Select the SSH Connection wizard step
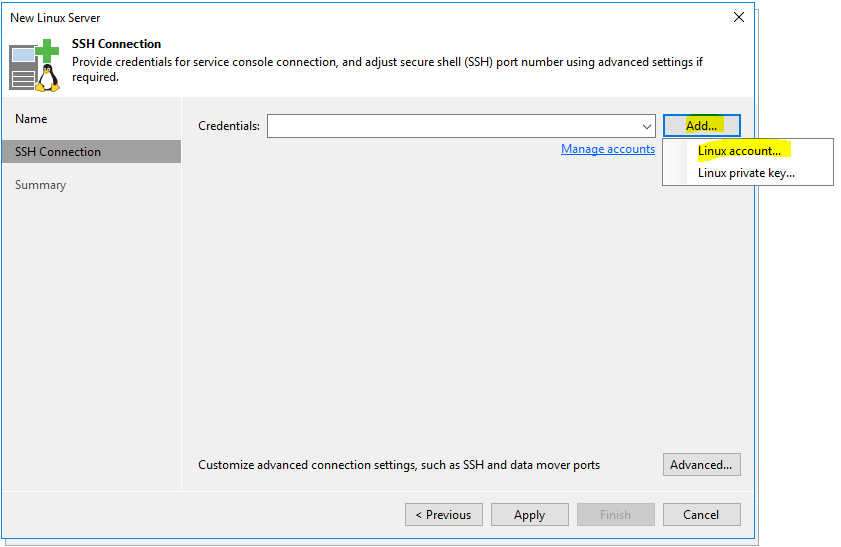Screen dimensions: 841x547 point(91,152)
